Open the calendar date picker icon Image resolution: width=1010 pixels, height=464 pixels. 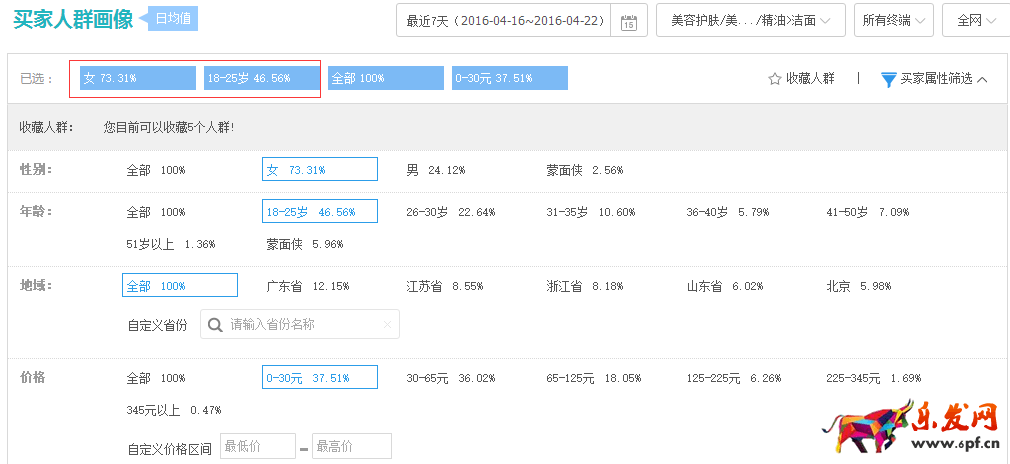click(x=628, y=22)
